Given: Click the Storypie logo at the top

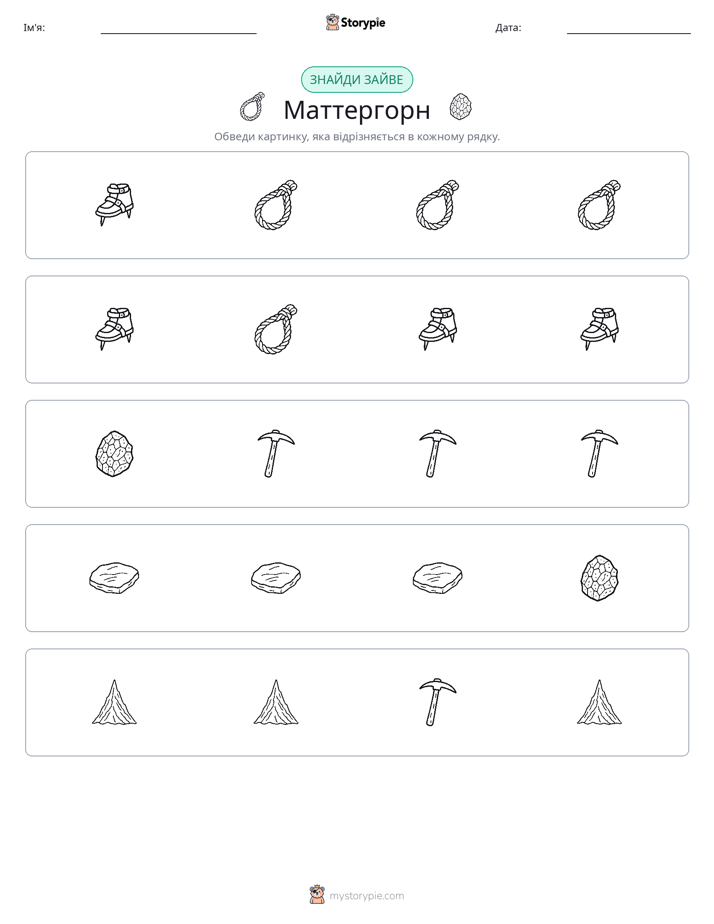Looking at the screenshot, I should tap(356, 22).
